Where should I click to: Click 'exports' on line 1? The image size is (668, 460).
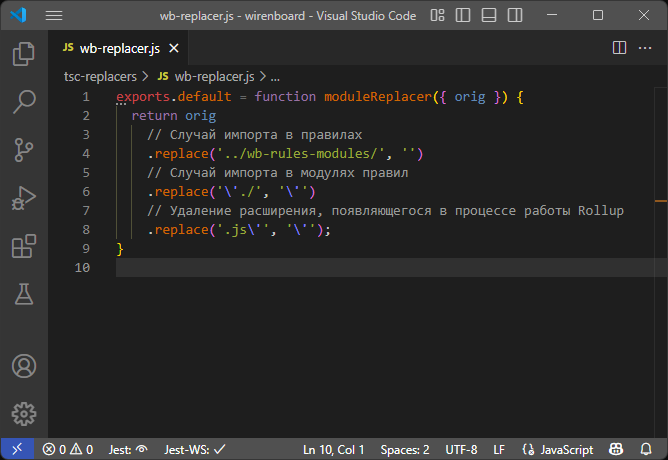click(143, 97)
